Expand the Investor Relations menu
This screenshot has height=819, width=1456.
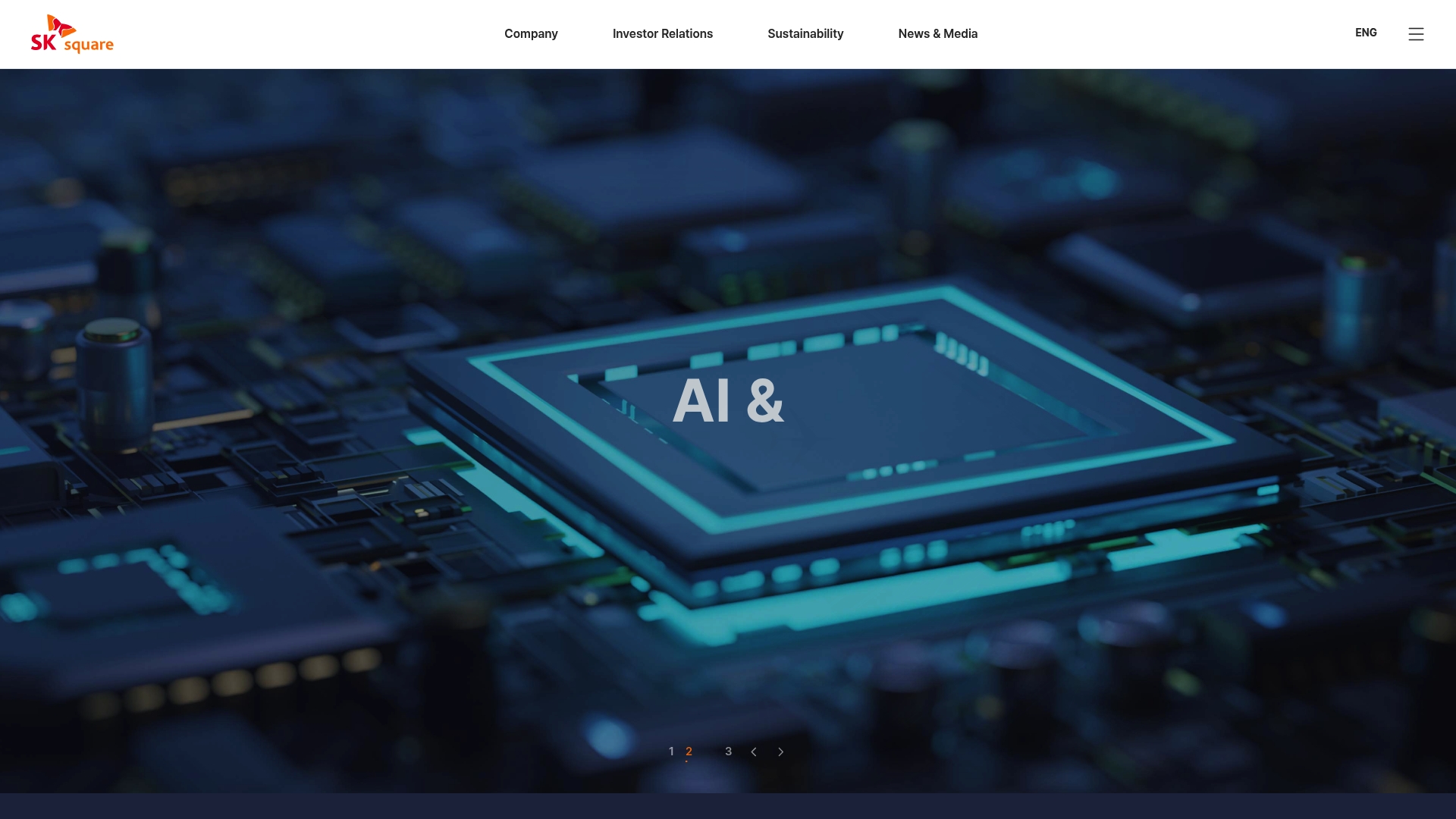pyautogui.click(x=663, y=33)
